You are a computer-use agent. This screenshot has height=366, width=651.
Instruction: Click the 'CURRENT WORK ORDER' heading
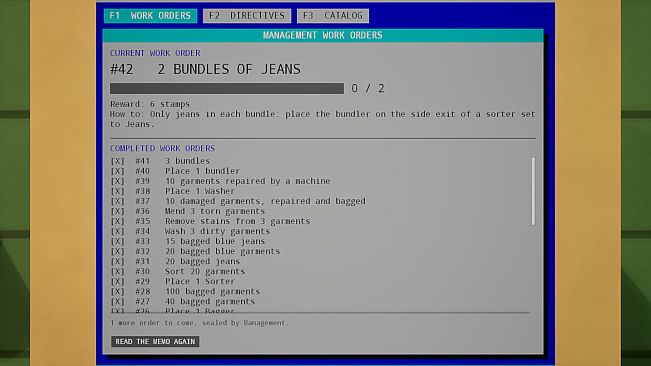[x=155, y=53]
